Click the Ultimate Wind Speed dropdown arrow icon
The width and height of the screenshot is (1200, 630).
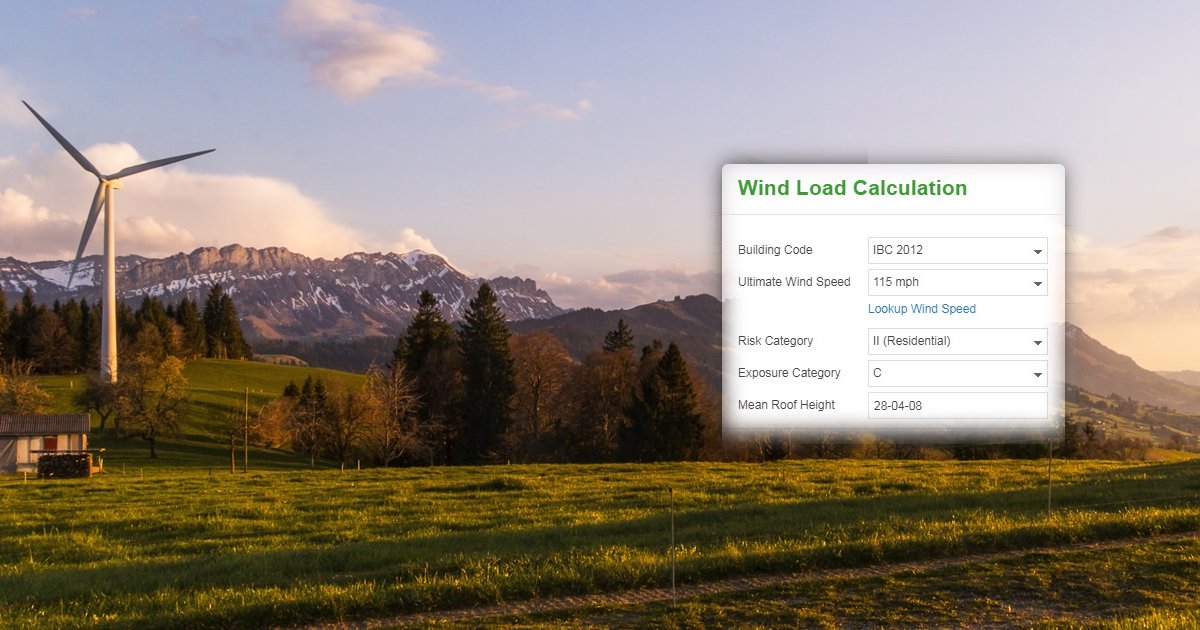1037,282
